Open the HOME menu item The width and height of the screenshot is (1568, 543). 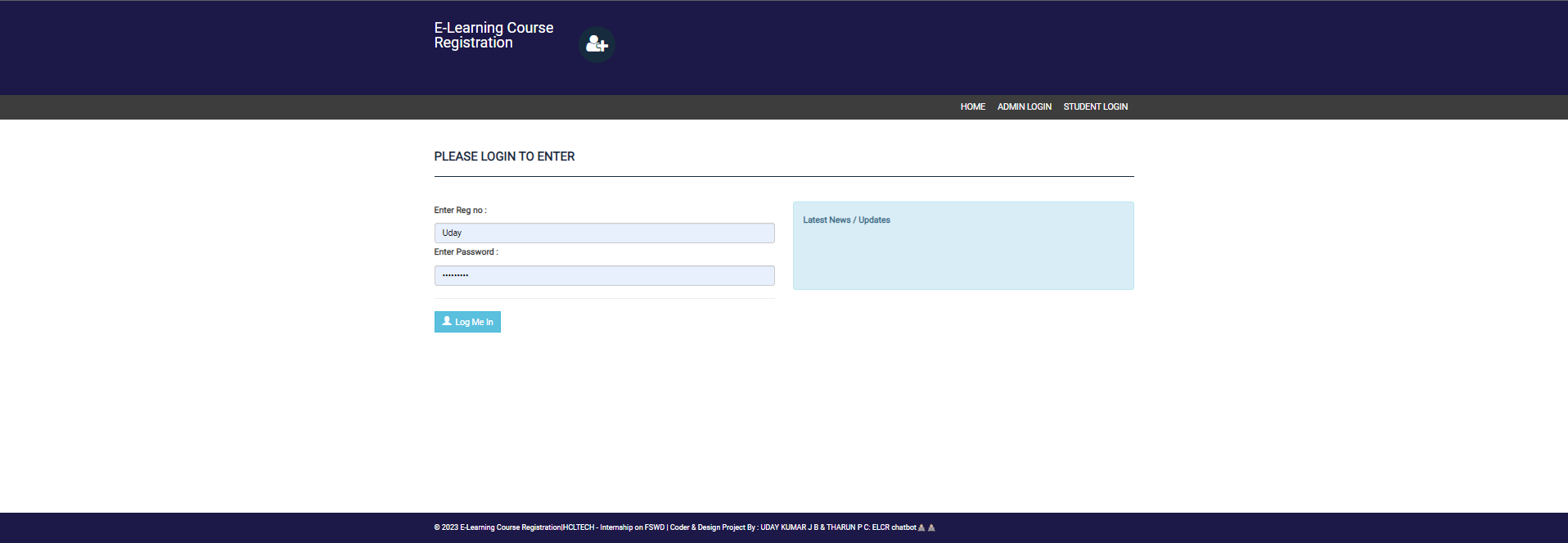tap(972, 106)
